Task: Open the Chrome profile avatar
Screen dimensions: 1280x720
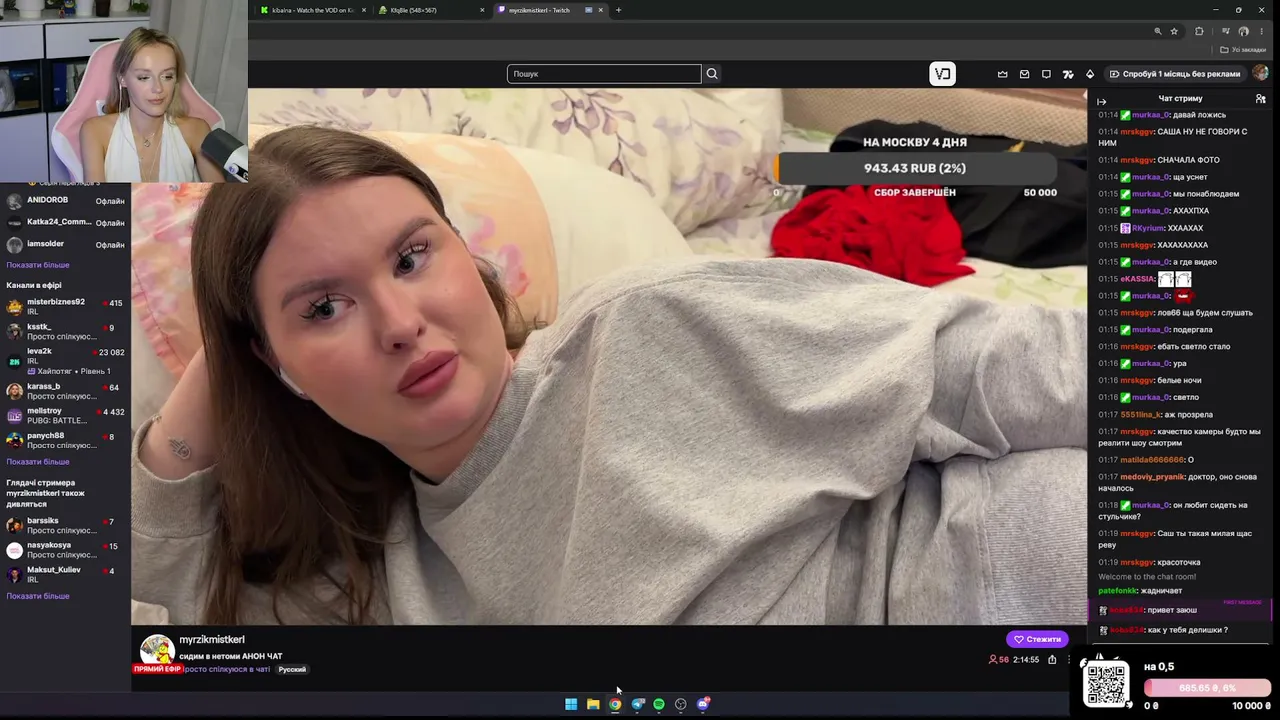Action: [1244, 31]
